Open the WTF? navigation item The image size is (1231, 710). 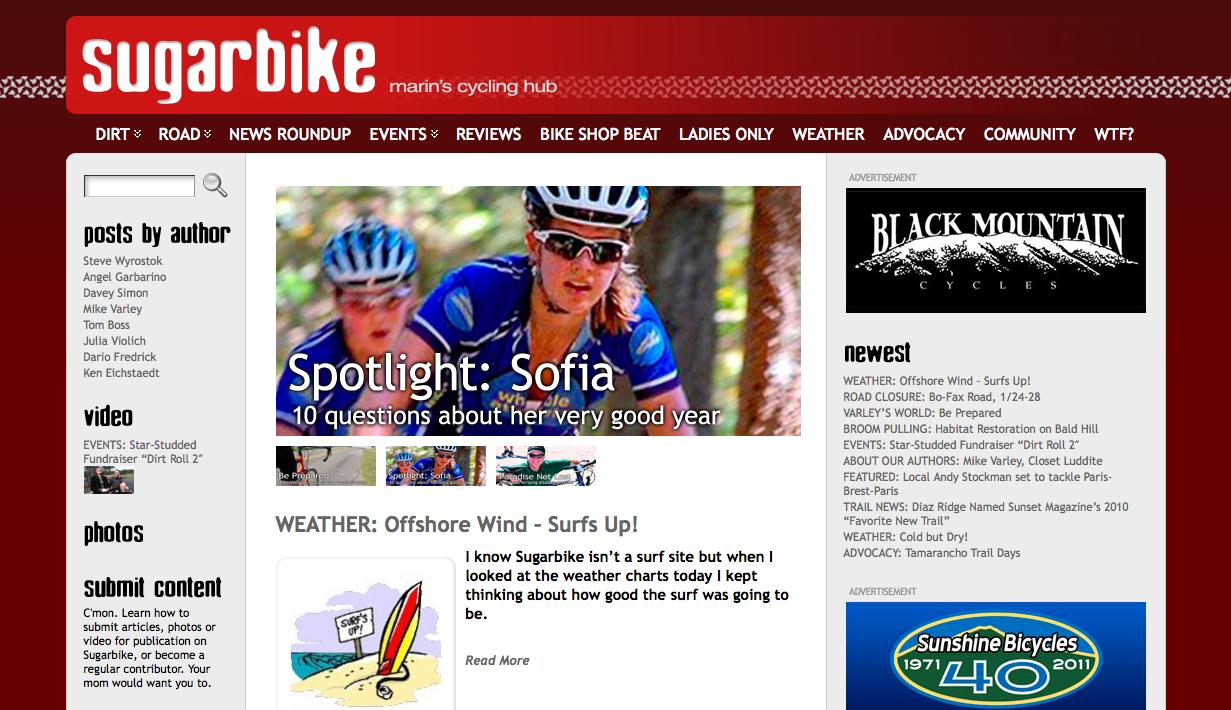[1114, 134]
